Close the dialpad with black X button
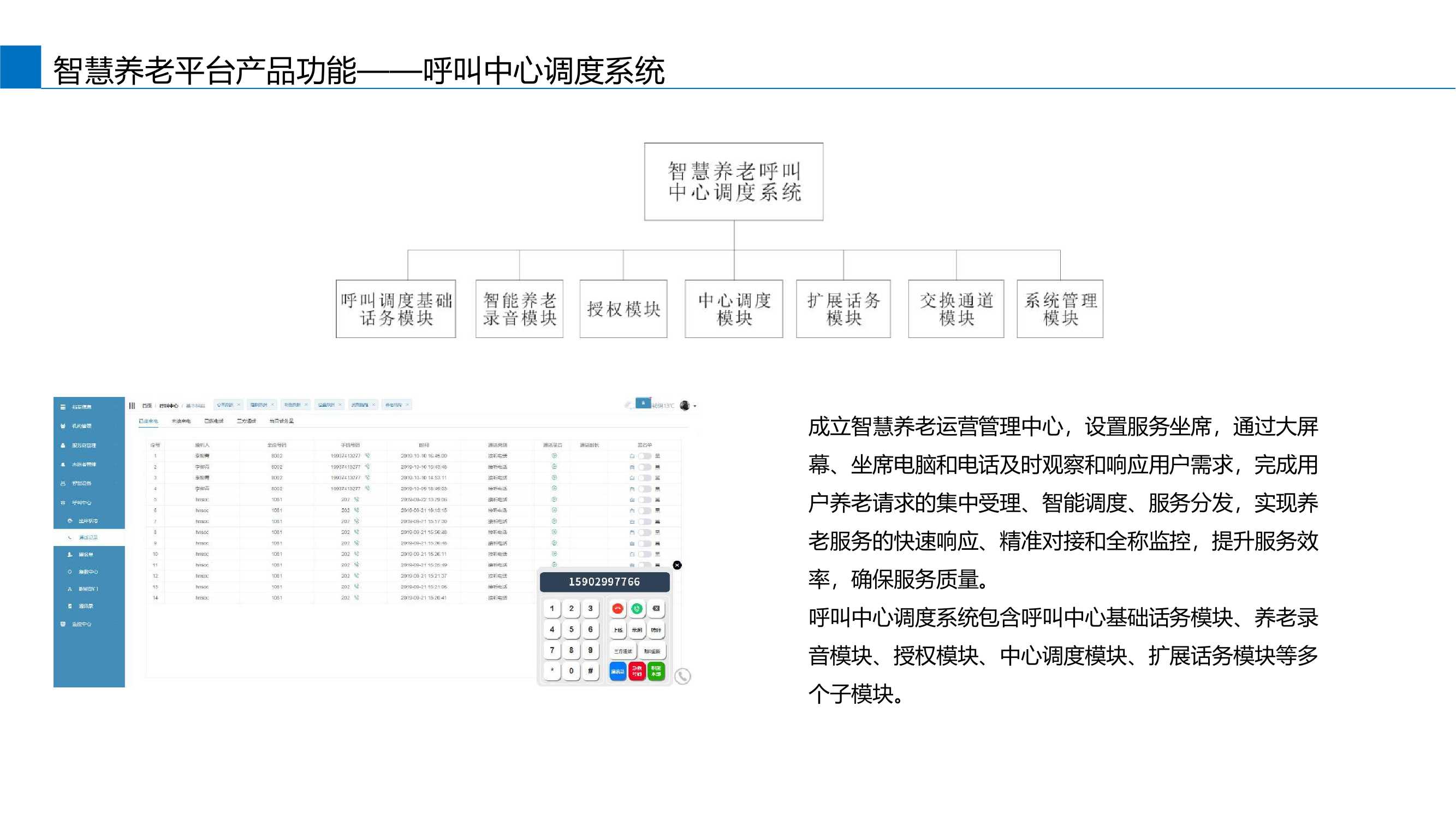This screenshot has width=1456, height=819. point(677,565)
